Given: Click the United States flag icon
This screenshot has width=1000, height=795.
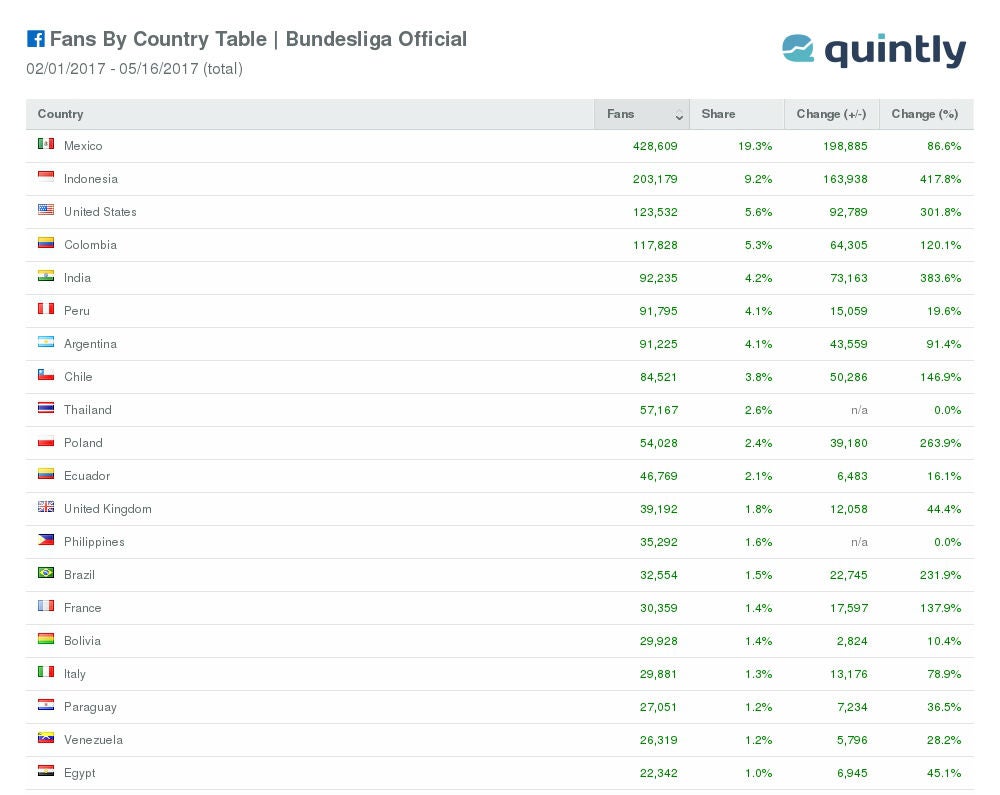Looking at the screenshot, I should tap(46, 211).
